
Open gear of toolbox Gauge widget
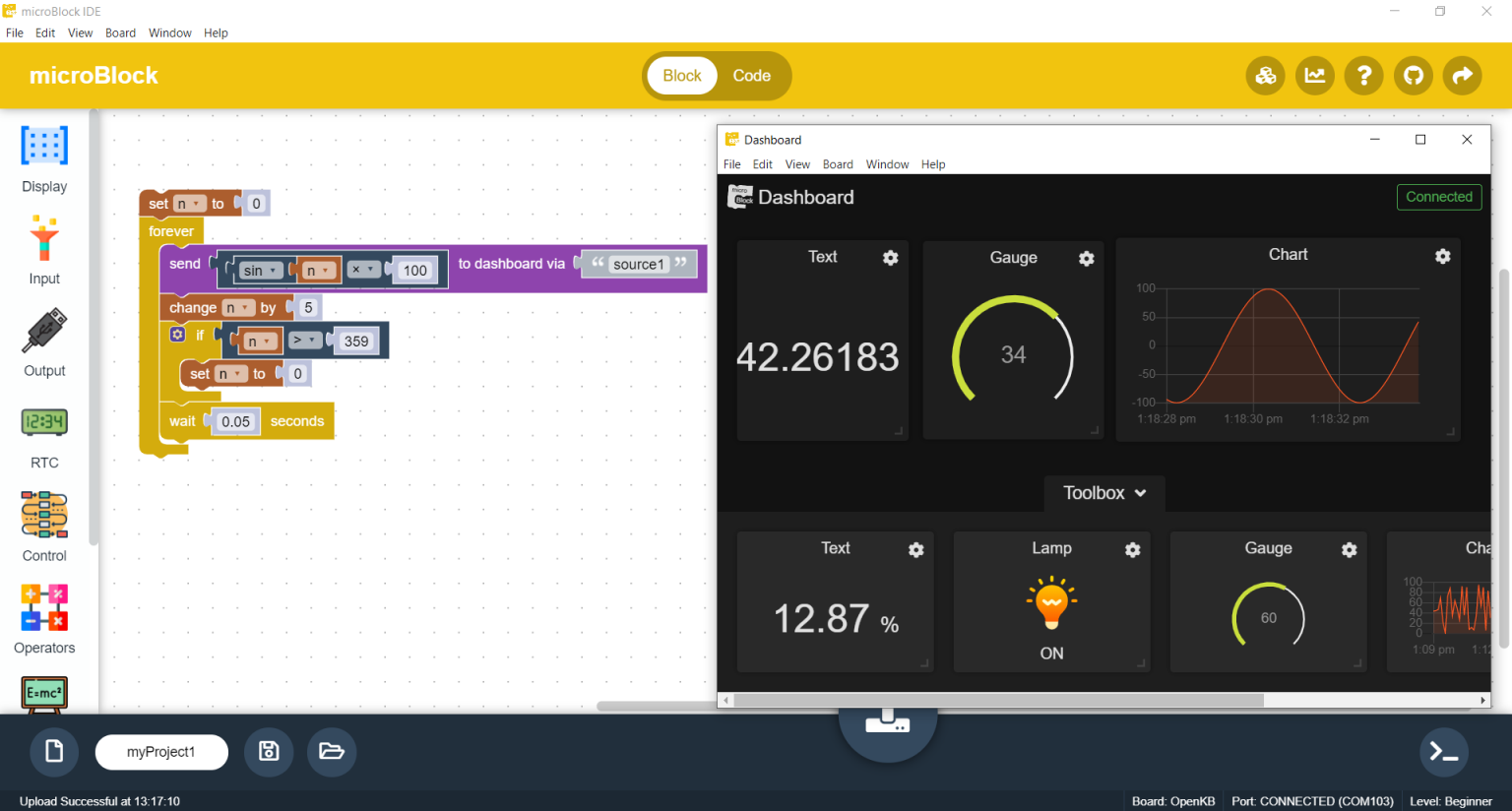(x=1350, y=549)
